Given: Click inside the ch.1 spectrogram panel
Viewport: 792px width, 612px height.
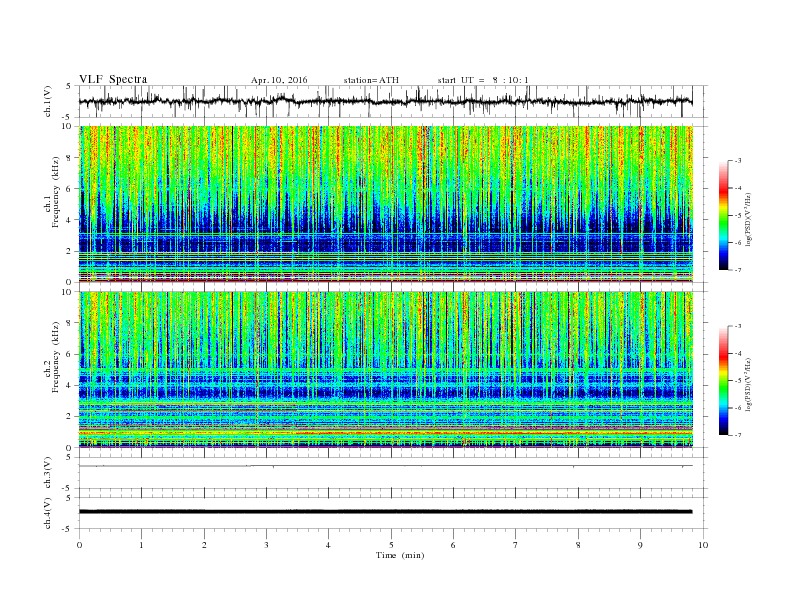Looking at the screenshot, I should (x=386, y=203).
